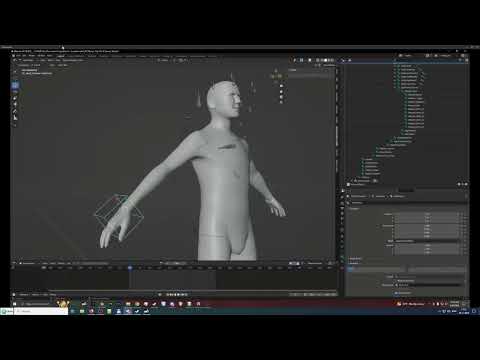Click the axis navigation gizmo in viewport

276,76
